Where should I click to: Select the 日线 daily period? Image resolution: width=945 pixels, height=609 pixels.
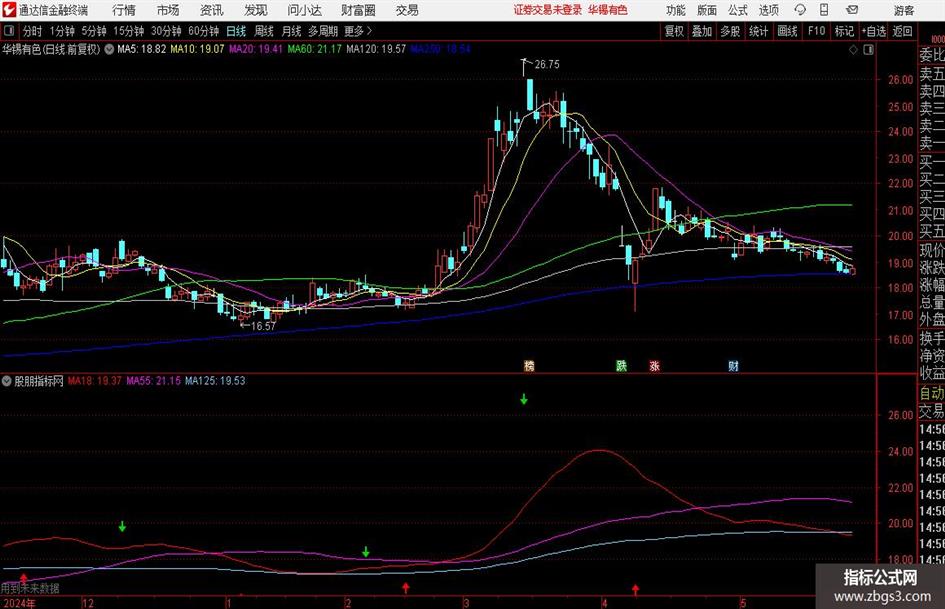236,31
